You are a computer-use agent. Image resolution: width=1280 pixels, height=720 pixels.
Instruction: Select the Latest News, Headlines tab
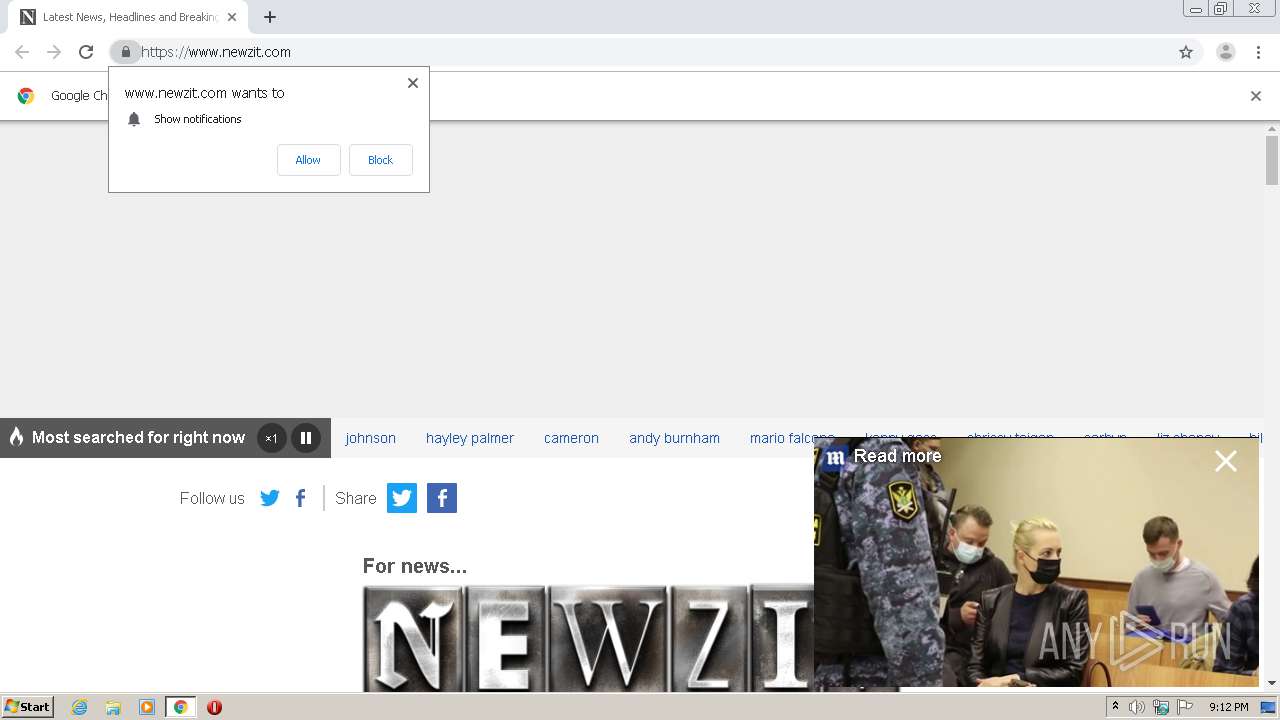(x=128, y=17)
